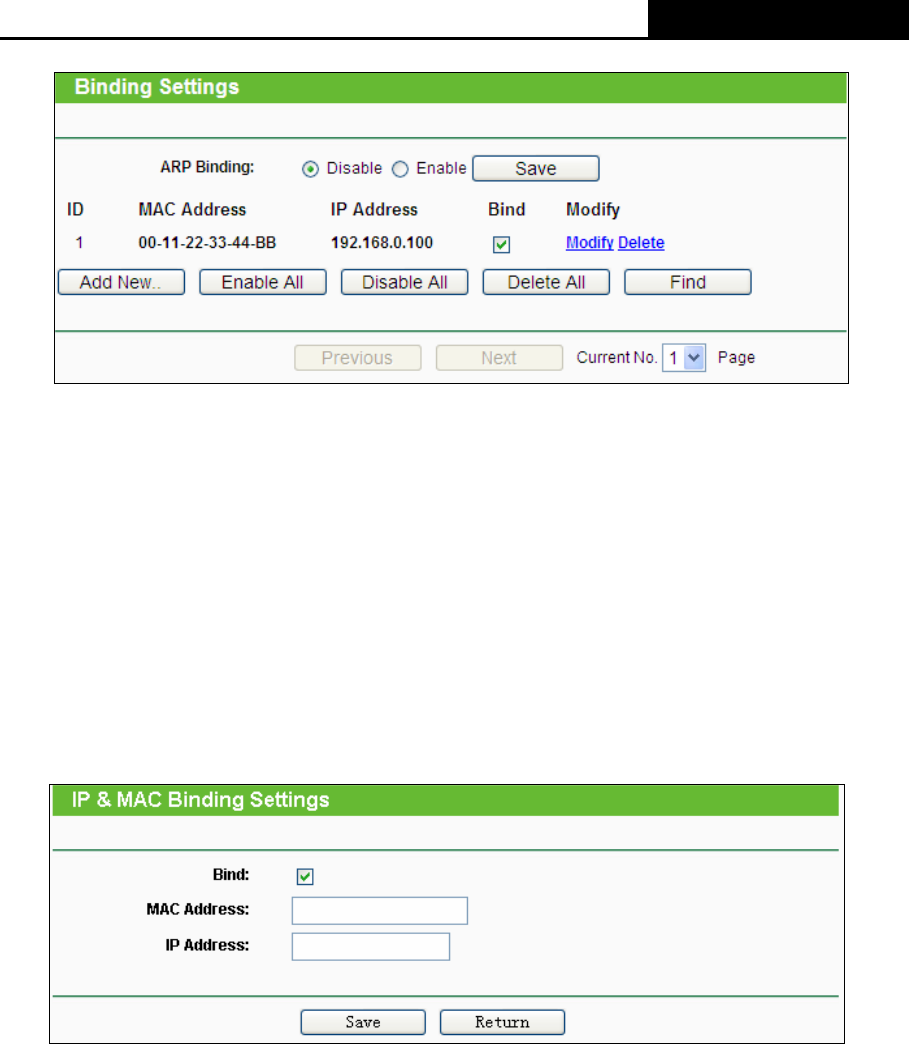Click the IP & MAC Binding Settings title
The height and width of the screenshot is (1044, 909).
[x=200, y=800]
